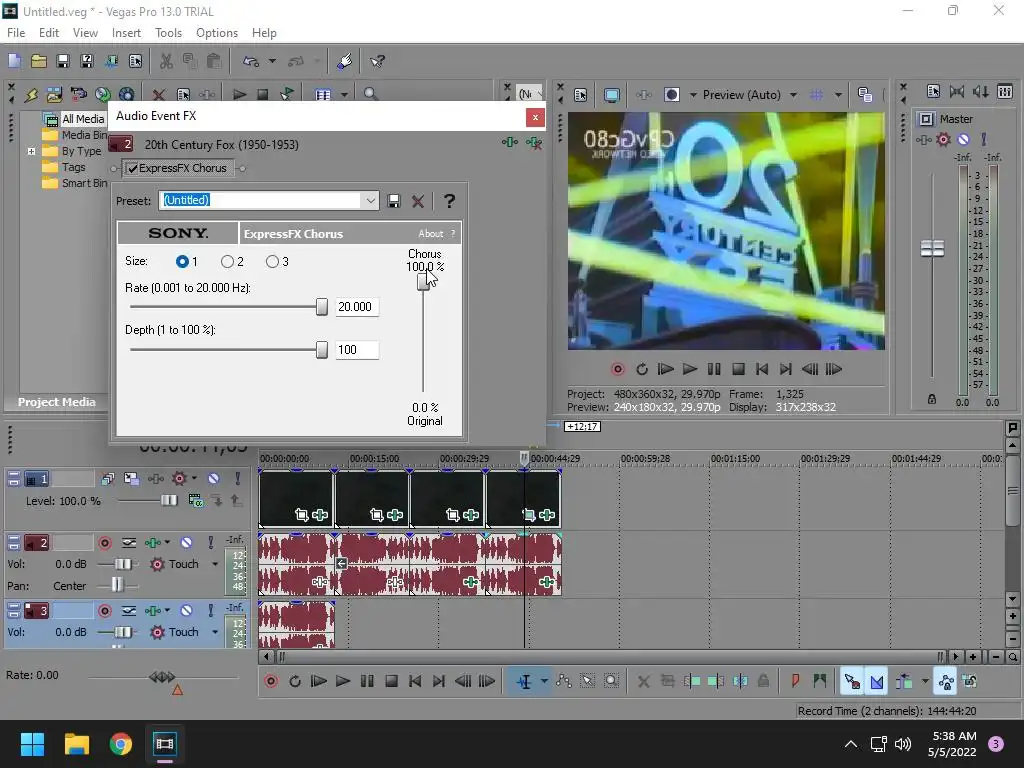Toggle Loop Playback in timeline transport
This screenshot has height=768, width=1024.
(295, 681)
